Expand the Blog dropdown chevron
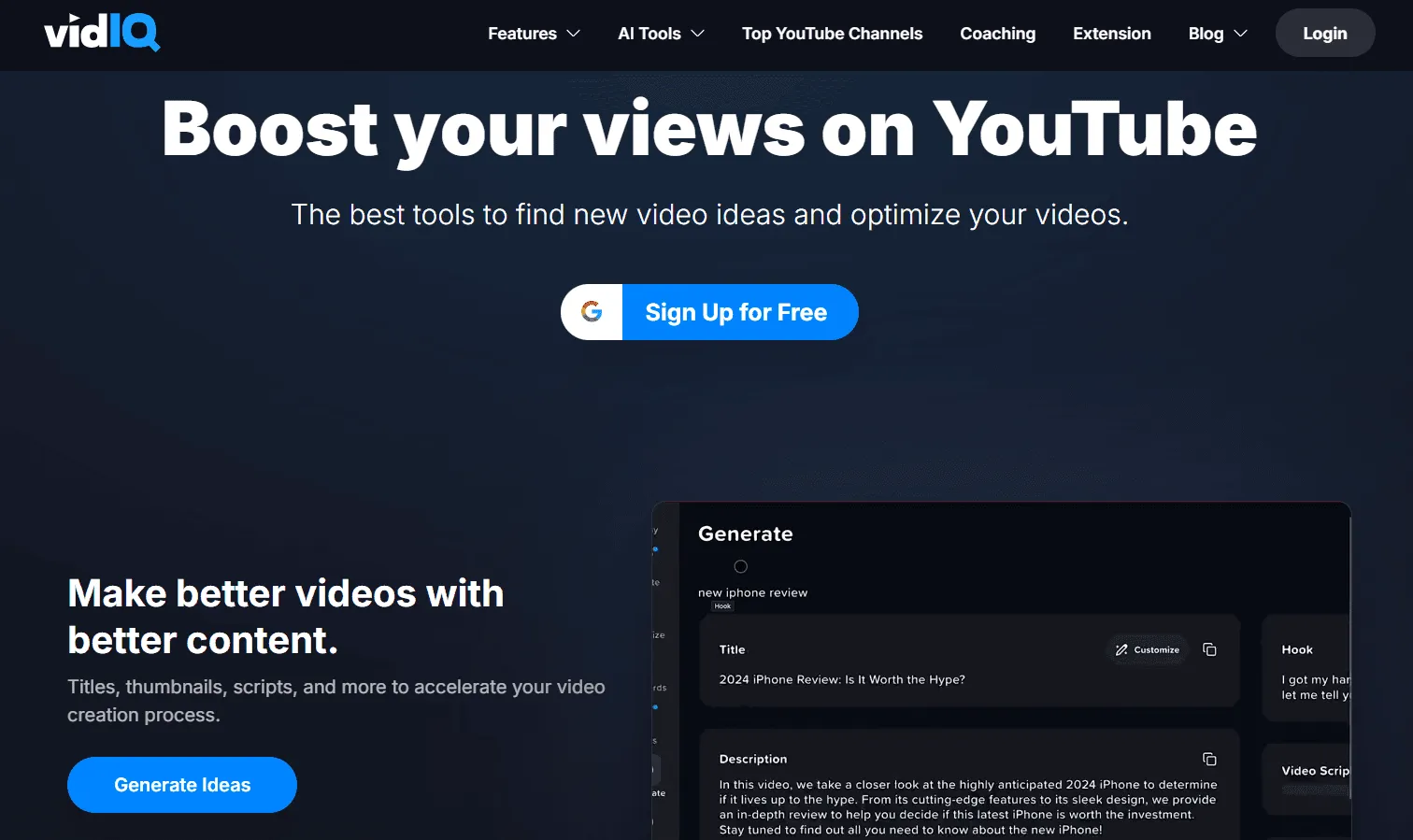Image resolution: width=1413 pixels, height=840 pixels. 1241,34
